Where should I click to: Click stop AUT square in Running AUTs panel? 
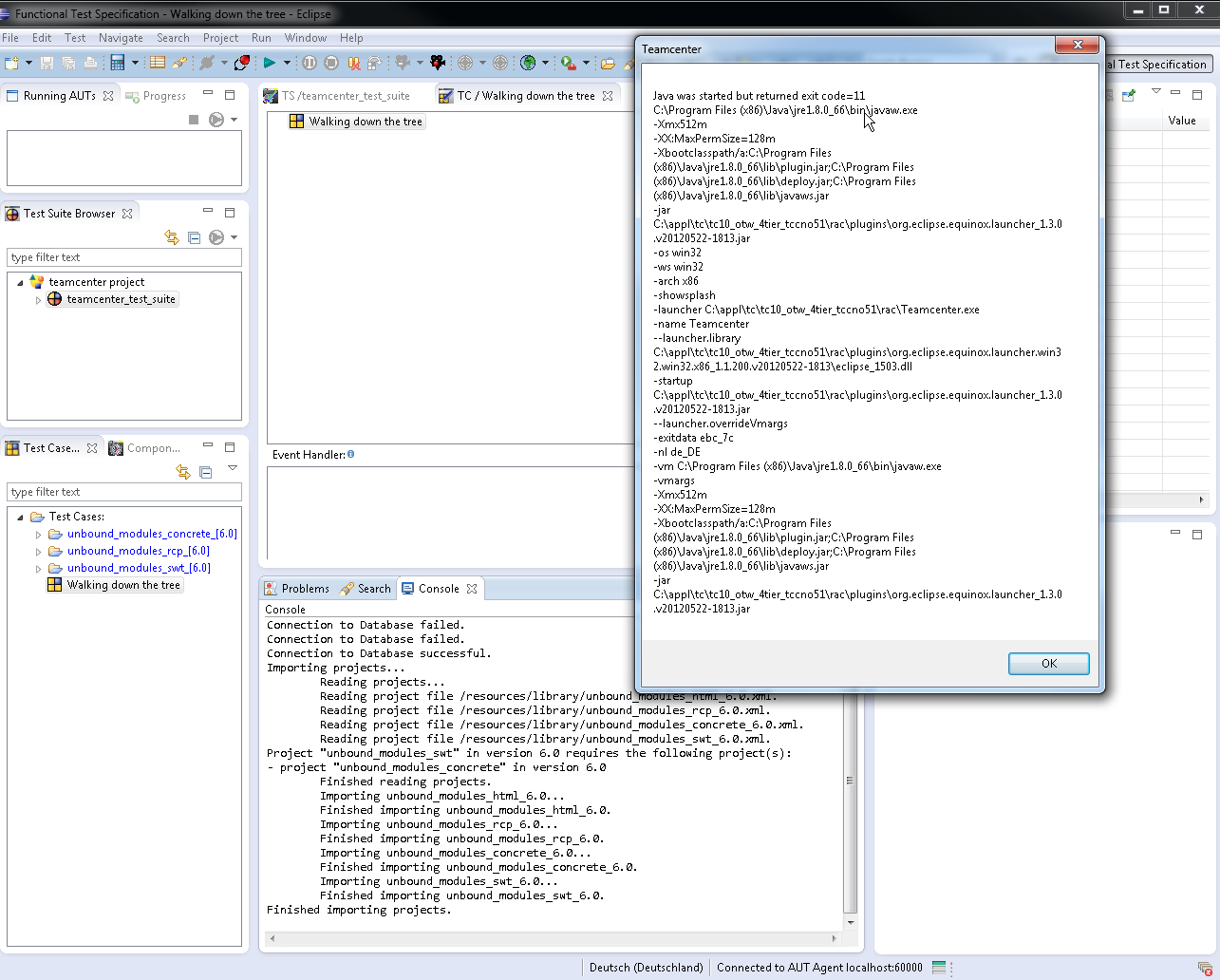(194, 120)
